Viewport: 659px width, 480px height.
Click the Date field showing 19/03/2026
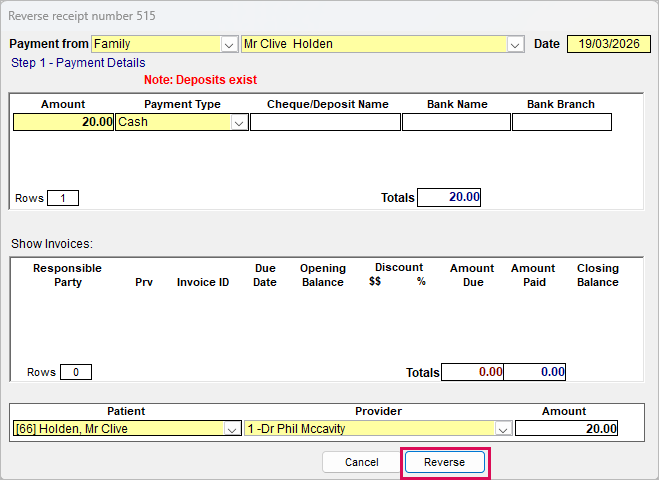[x=608, y=44]
